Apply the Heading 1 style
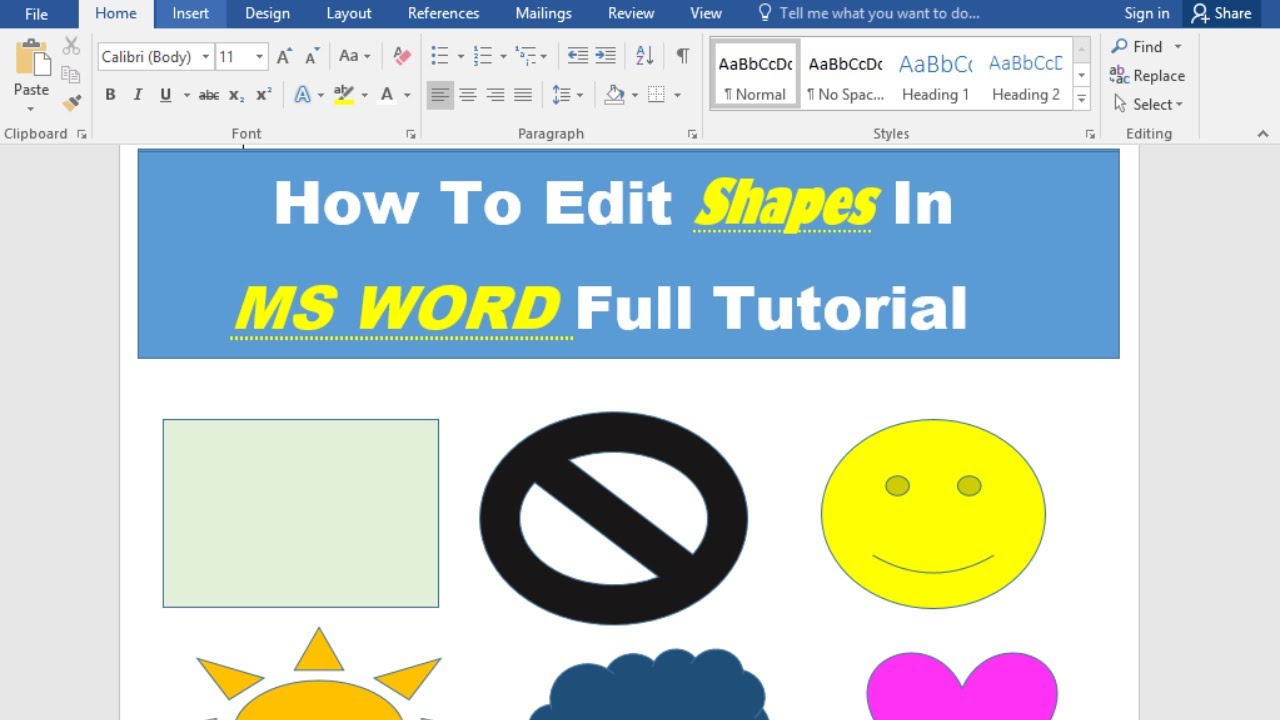 [935, 75]
